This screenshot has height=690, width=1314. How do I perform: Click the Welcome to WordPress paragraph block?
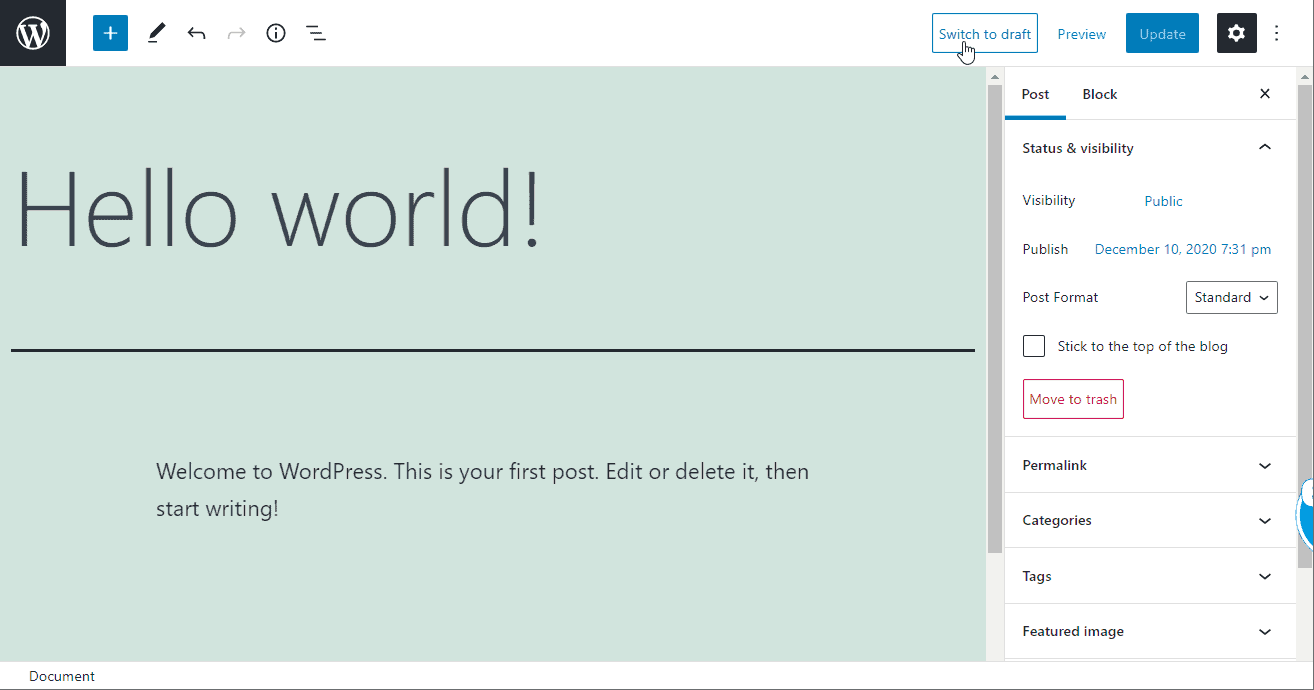click(482, 490)
